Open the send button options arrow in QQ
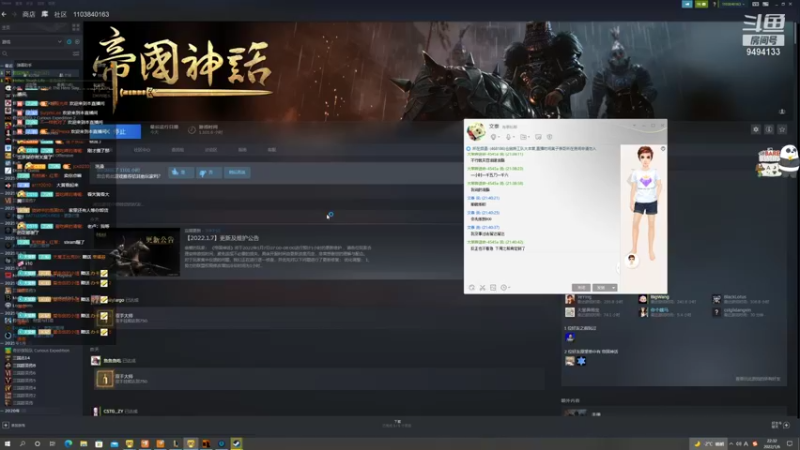800x450 pixels. pyautogui.click(x=614, y=288)
